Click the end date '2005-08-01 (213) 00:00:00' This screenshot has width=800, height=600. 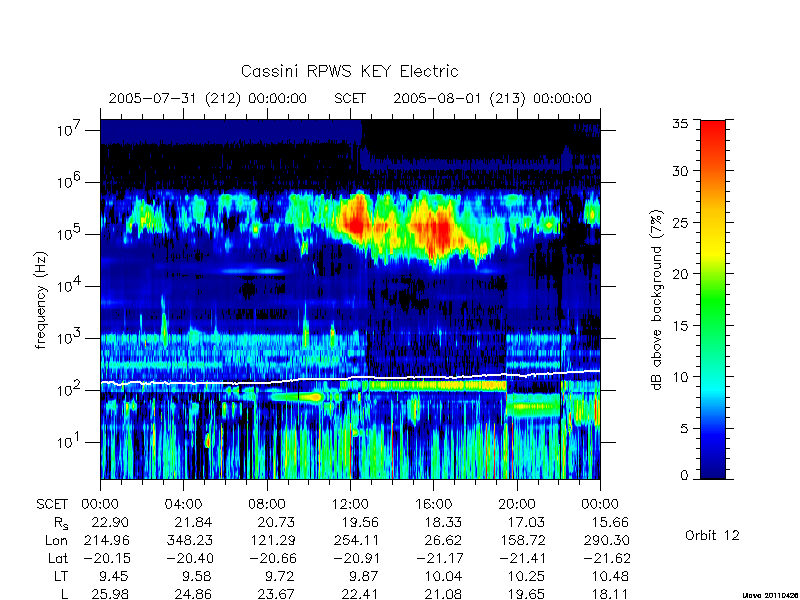[492, 98]
